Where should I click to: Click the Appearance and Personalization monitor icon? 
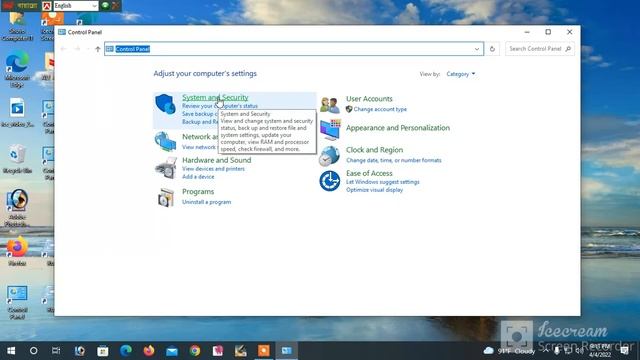330,130
